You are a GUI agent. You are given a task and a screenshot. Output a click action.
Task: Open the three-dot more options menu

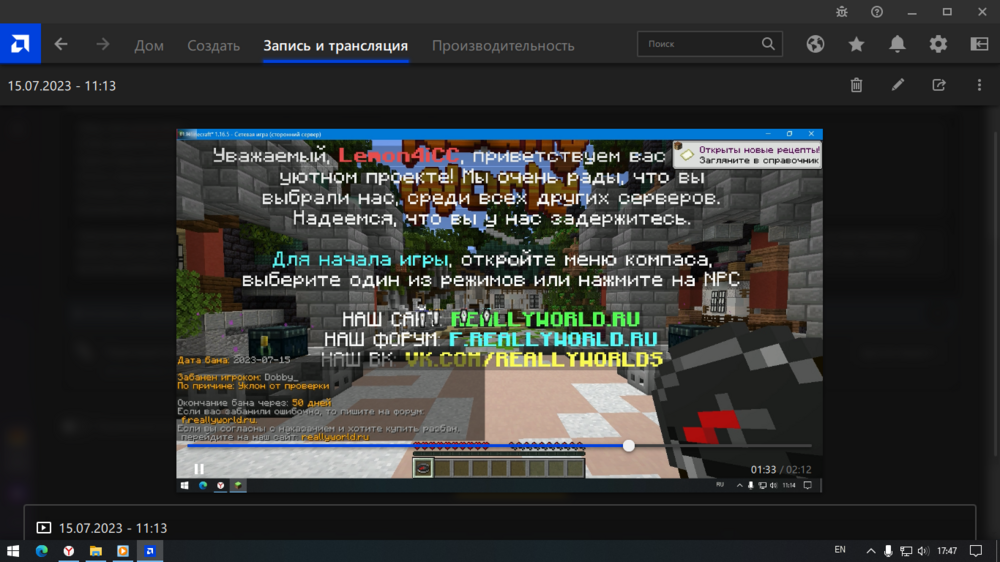click(980, 85)
